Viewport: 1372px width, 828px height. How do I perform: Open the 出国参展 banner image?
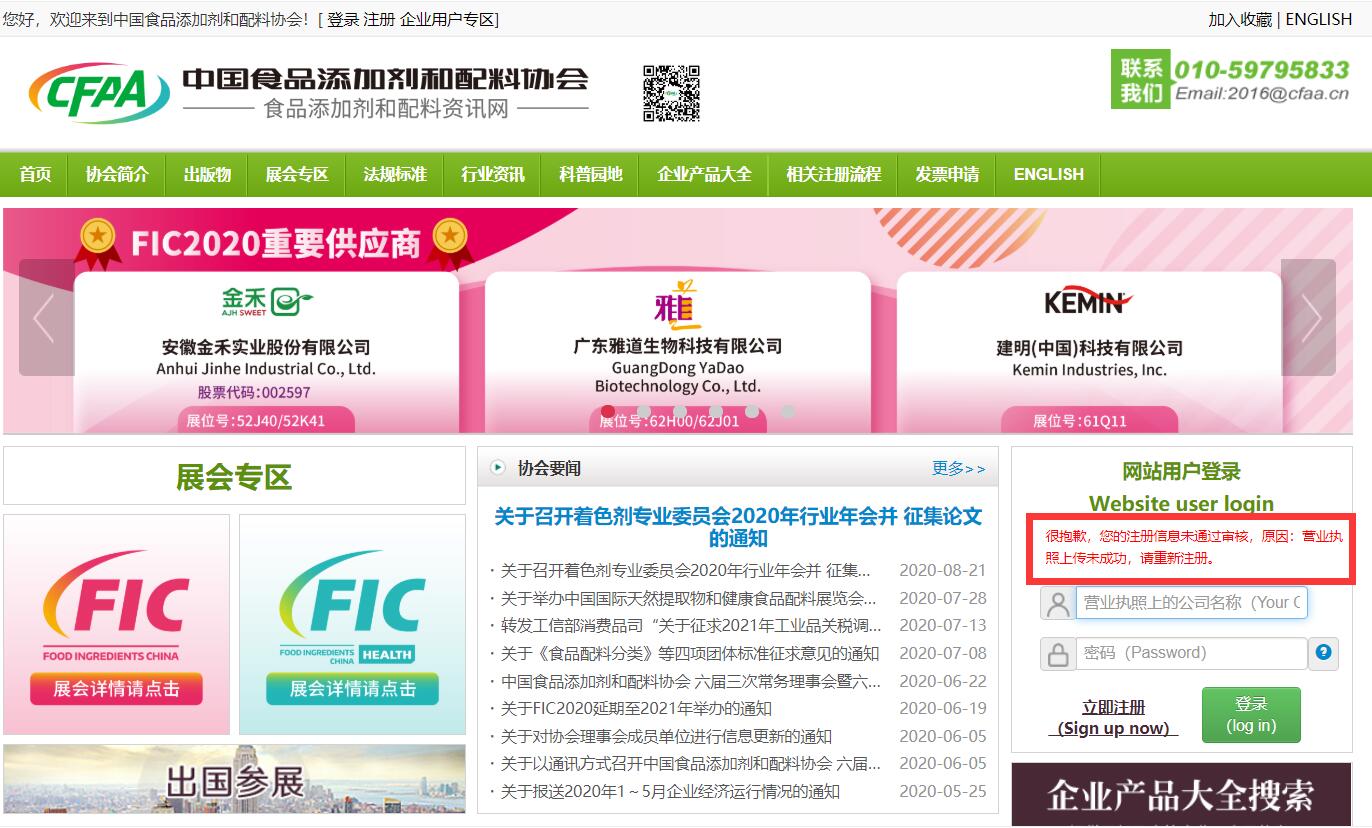pyautogui.click(x=234, y=779)
